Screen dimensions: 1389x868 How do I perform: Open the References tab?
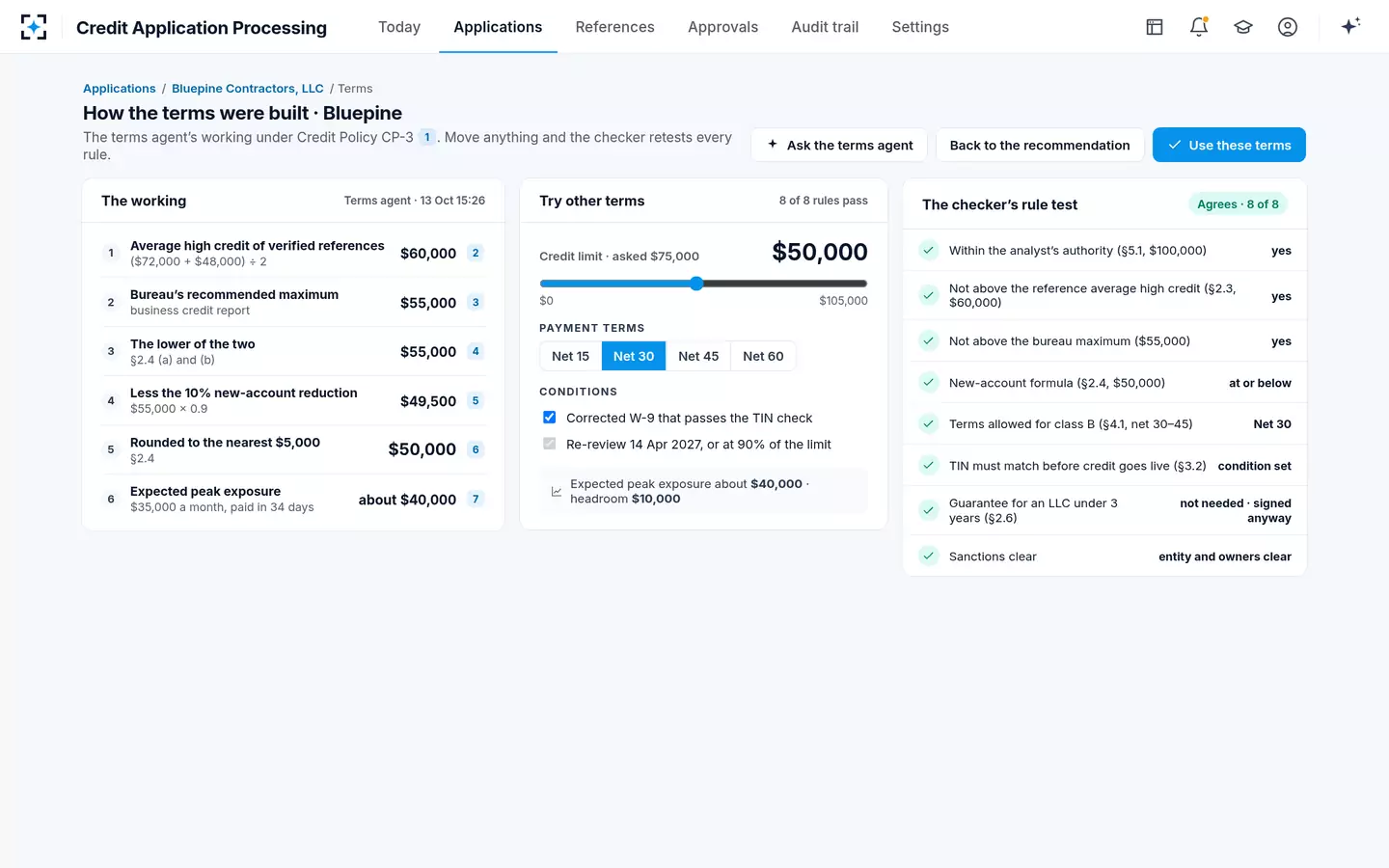coord(614,27)
